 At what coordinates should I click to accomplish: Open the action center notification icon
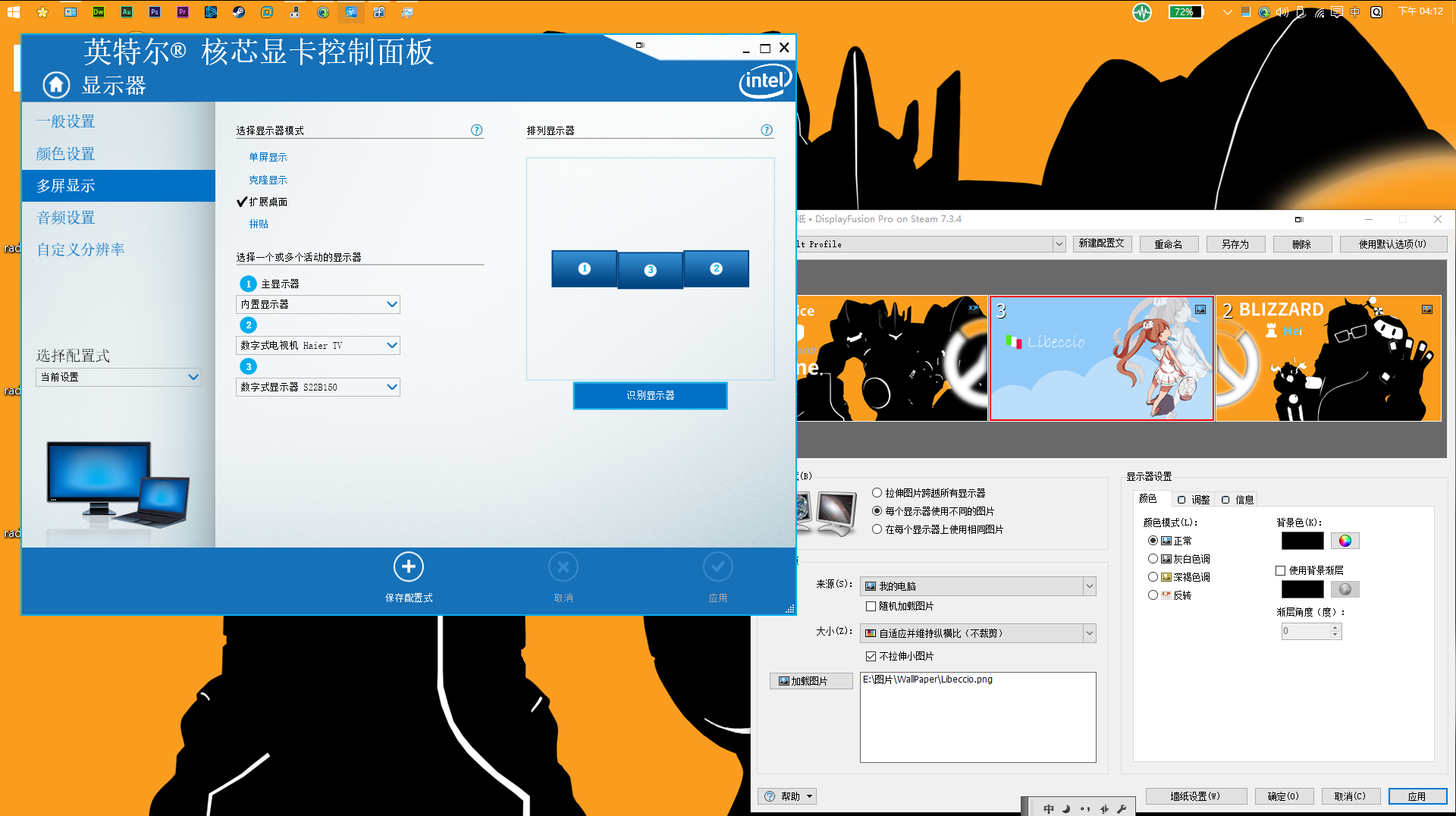(x=1337, y=11)
